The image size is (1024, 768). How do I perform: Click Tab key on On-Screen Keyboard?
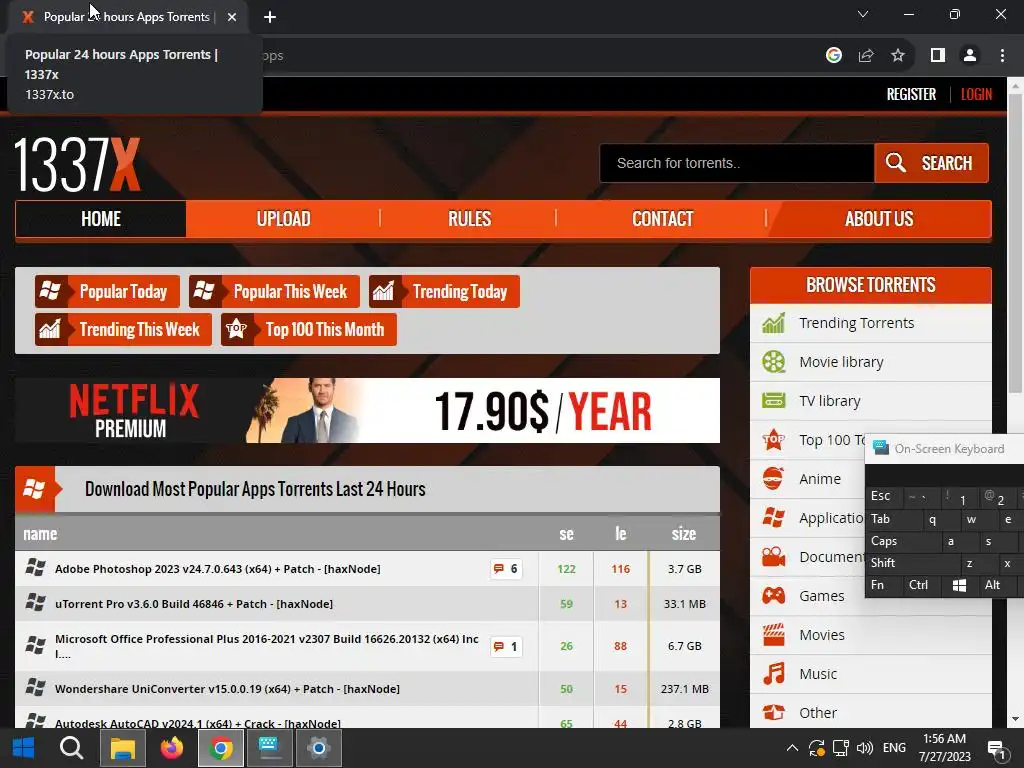click(x=895, y=519)
